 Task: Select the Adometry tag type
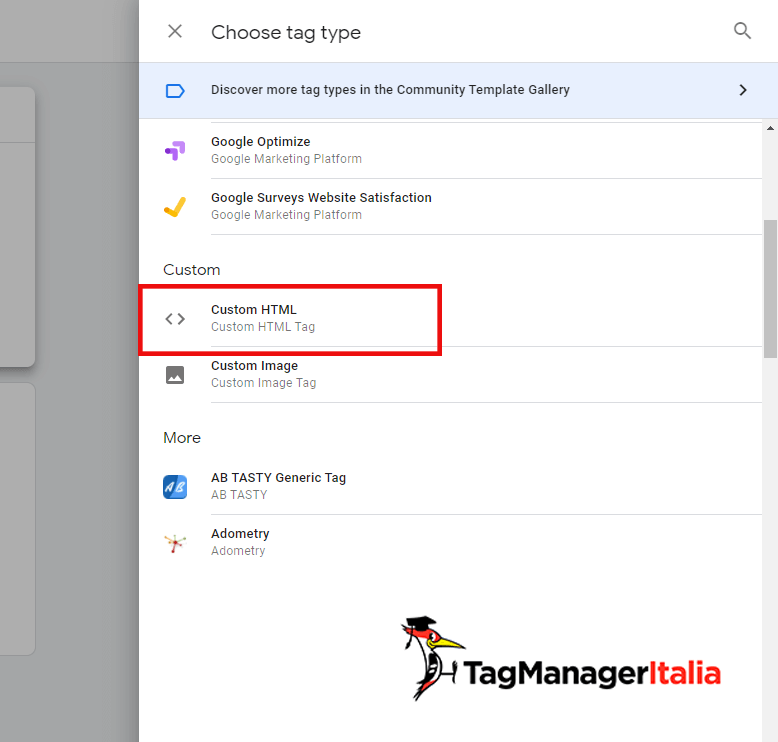coord(450,543)
